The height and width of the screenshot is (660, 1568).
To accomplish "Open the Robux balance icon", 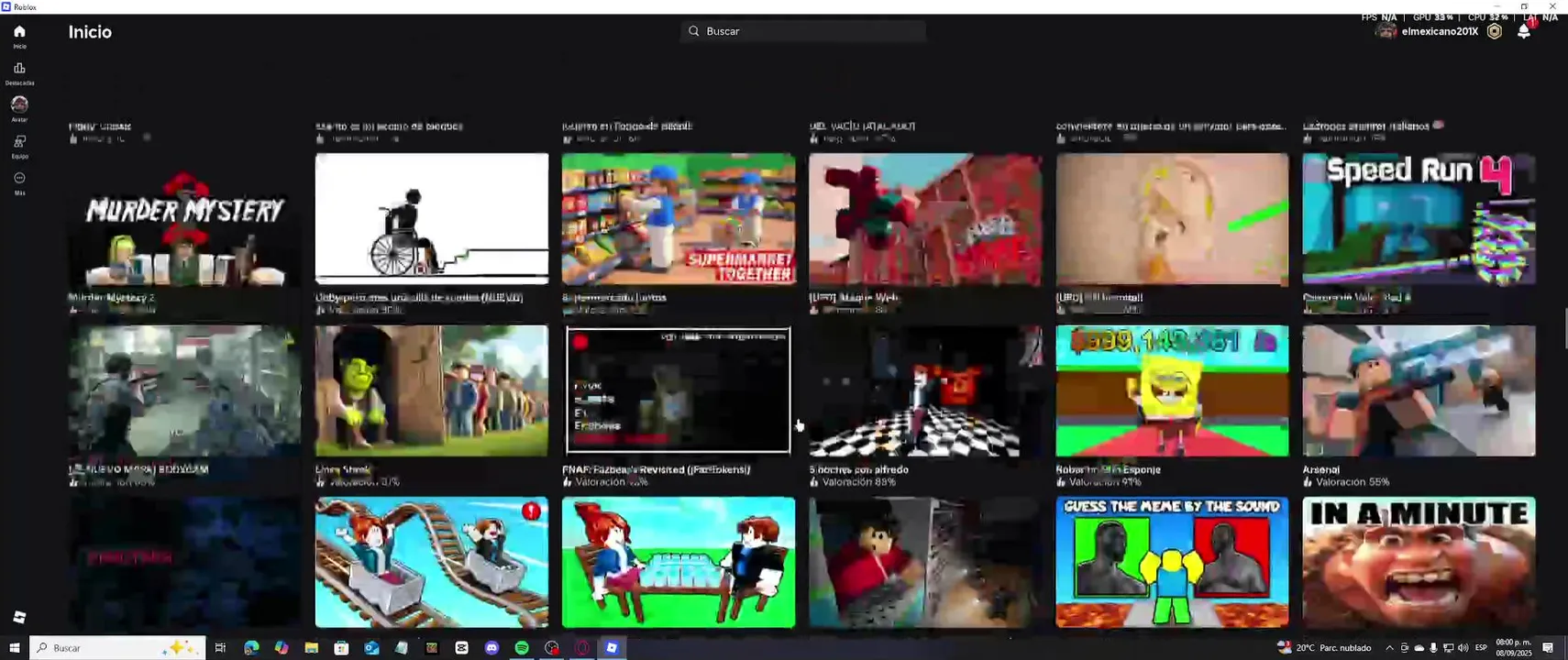I will pyautogui.click(x=1495, y=31).
